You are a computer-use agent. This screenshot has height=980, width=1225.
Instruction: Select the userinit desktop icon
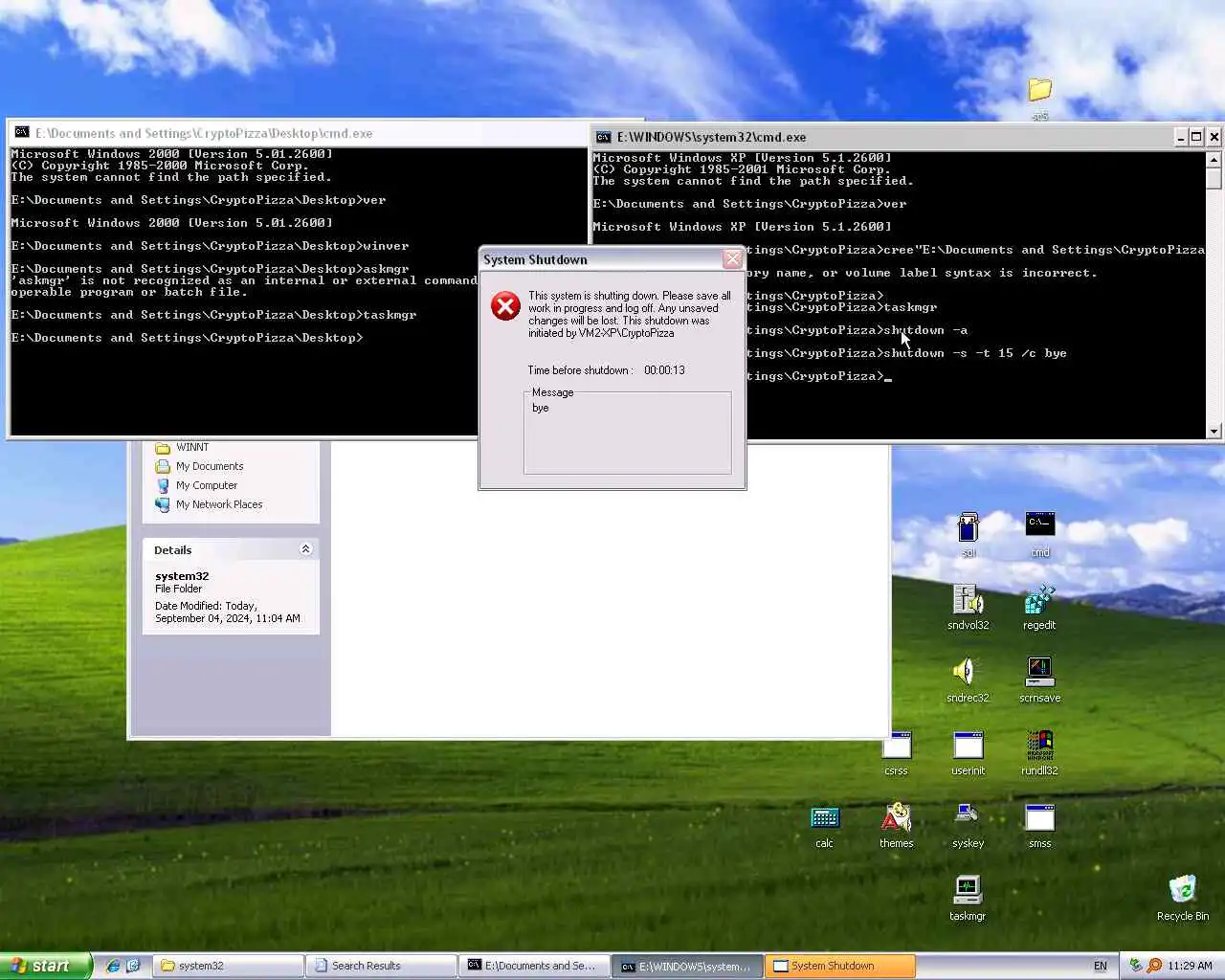pyautogui.click(x=968, y=753)
